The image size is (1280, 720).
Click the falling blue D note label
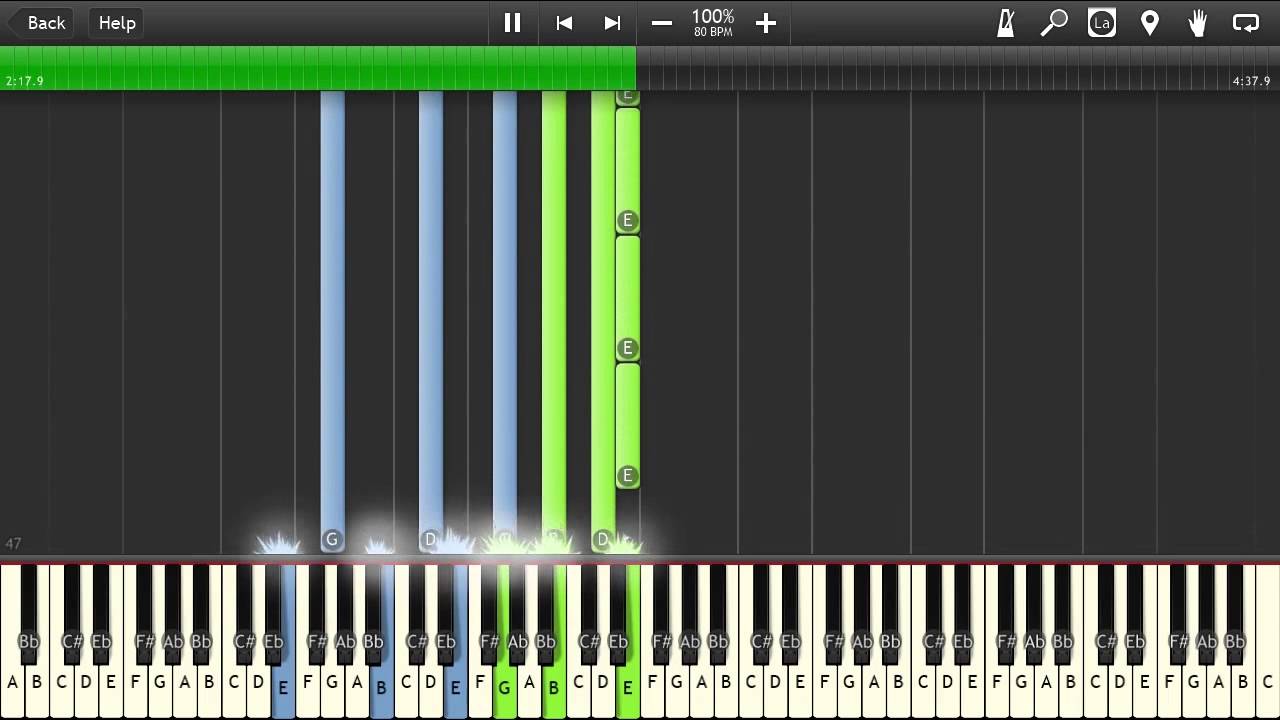point(430,540)
